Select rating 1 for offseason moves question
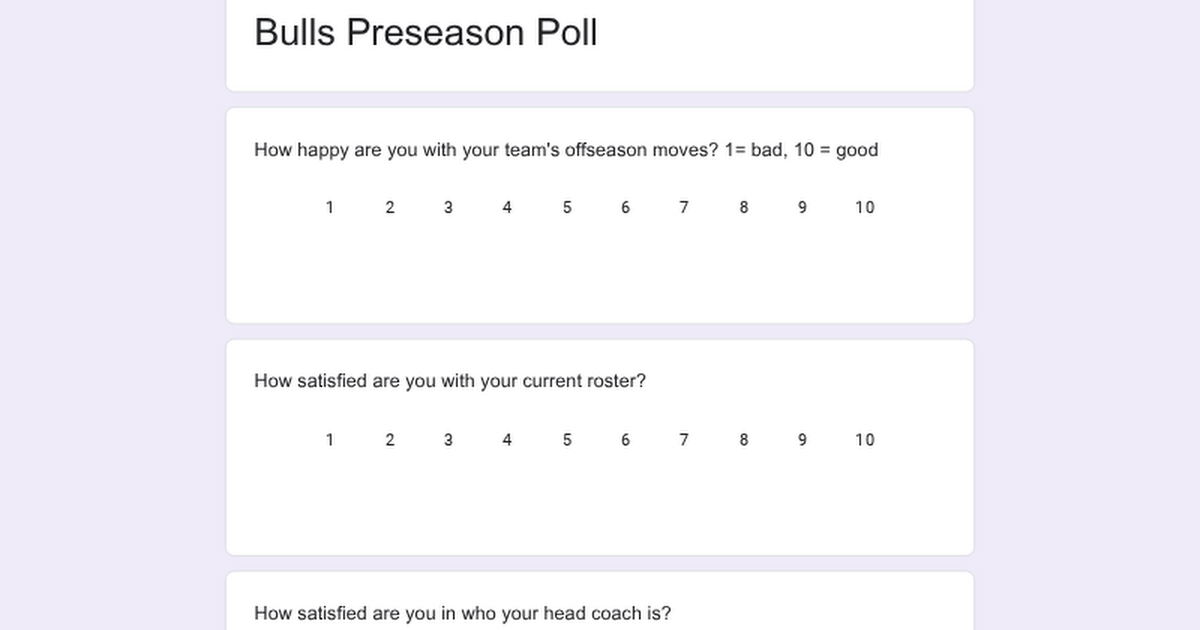 coord(330,208)
